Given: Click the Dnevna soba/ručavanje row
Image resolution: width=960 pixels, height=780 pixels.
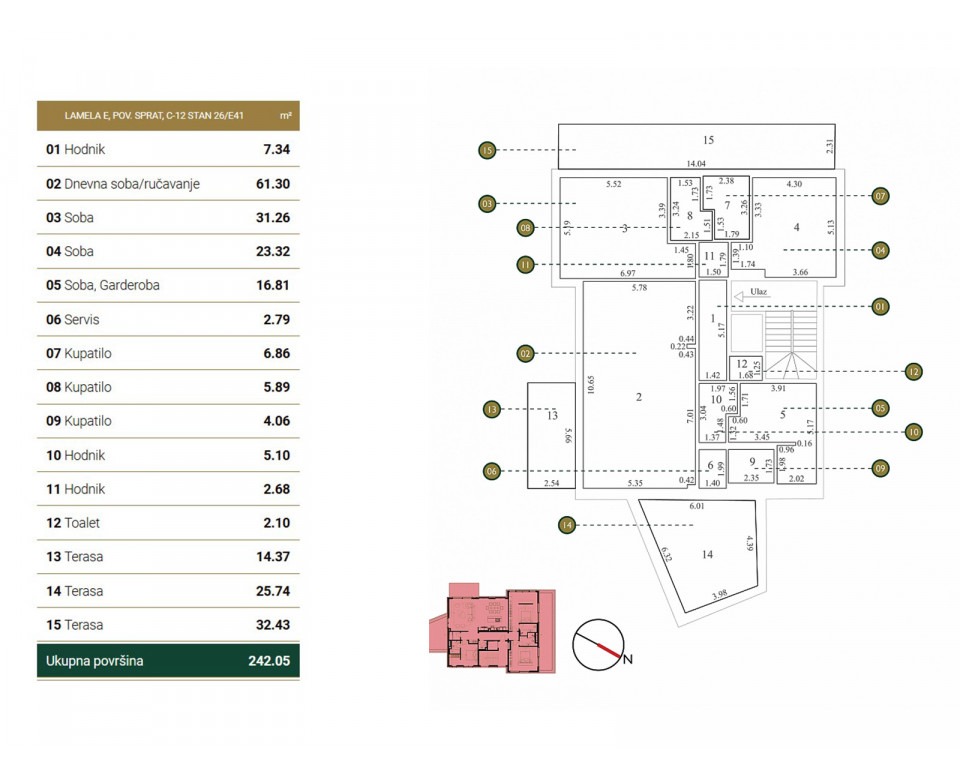Looking at the screenshot, I should (168, 184).
